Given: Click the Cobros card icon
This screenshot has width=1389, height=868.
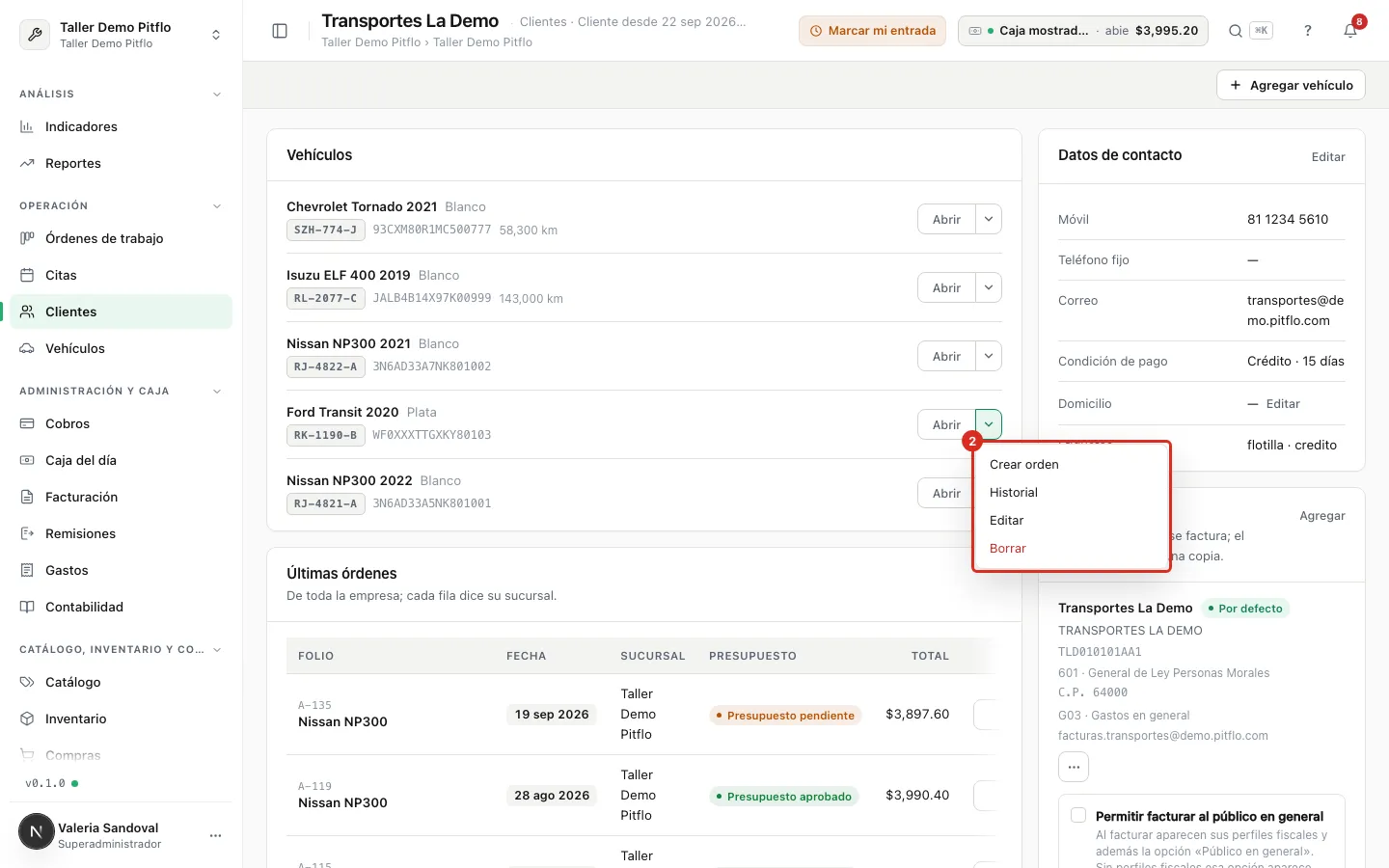Looking at the screenshot, I should (x=27, y=423).
